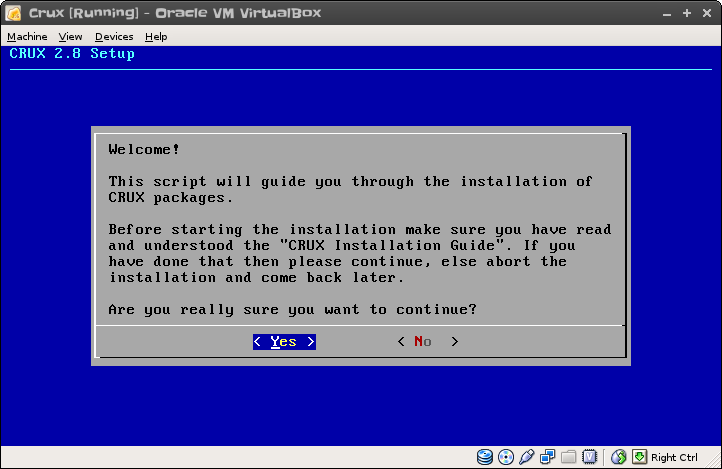The width and height of the screenshot is (722, 469).
Task: Choose Yes to continue CRUX setup
Action: click(284, 342)
